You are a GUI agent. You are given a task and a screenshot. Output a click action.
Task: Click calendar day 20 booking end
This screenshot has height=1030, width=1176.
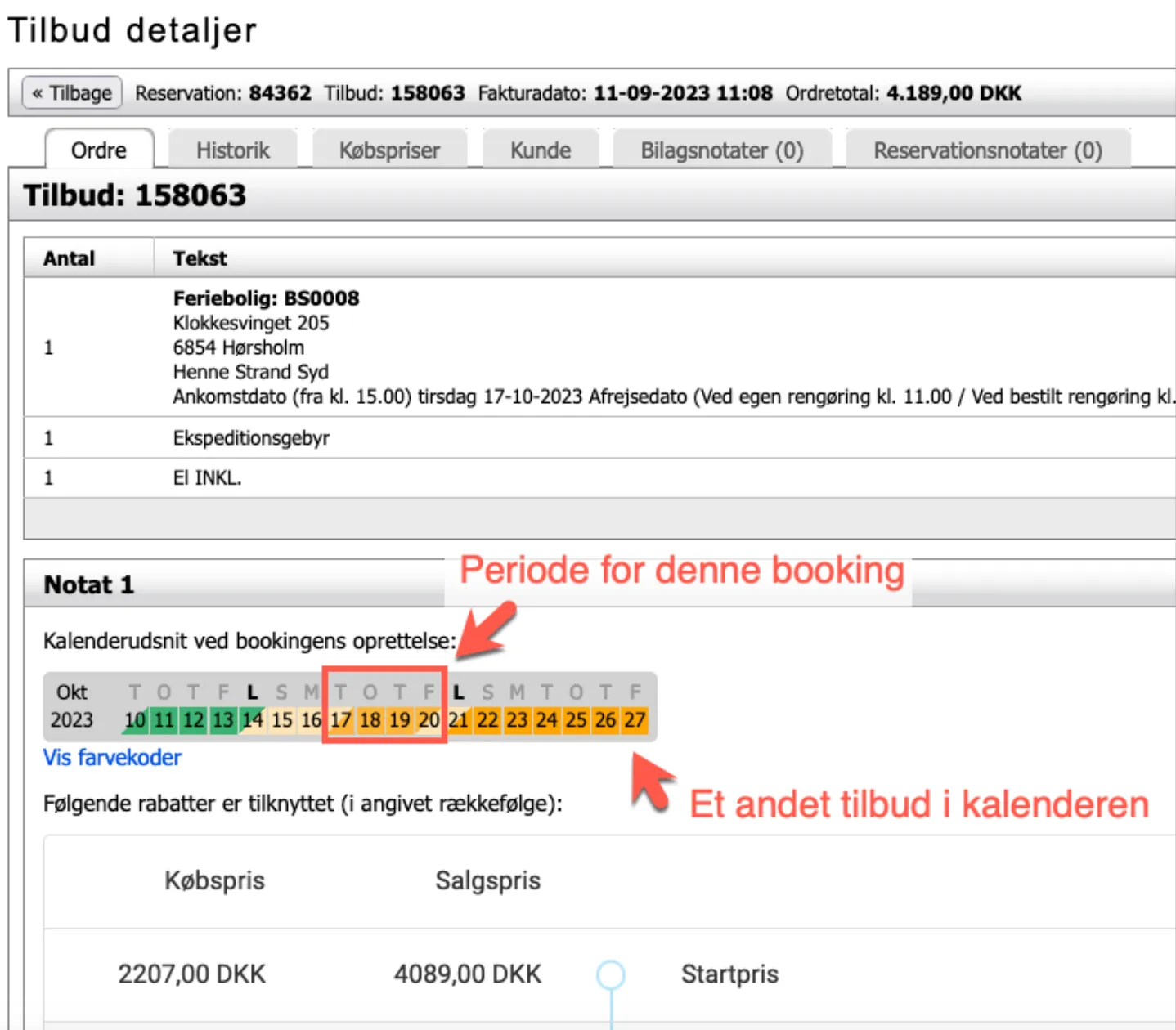(x=429, y=720)
